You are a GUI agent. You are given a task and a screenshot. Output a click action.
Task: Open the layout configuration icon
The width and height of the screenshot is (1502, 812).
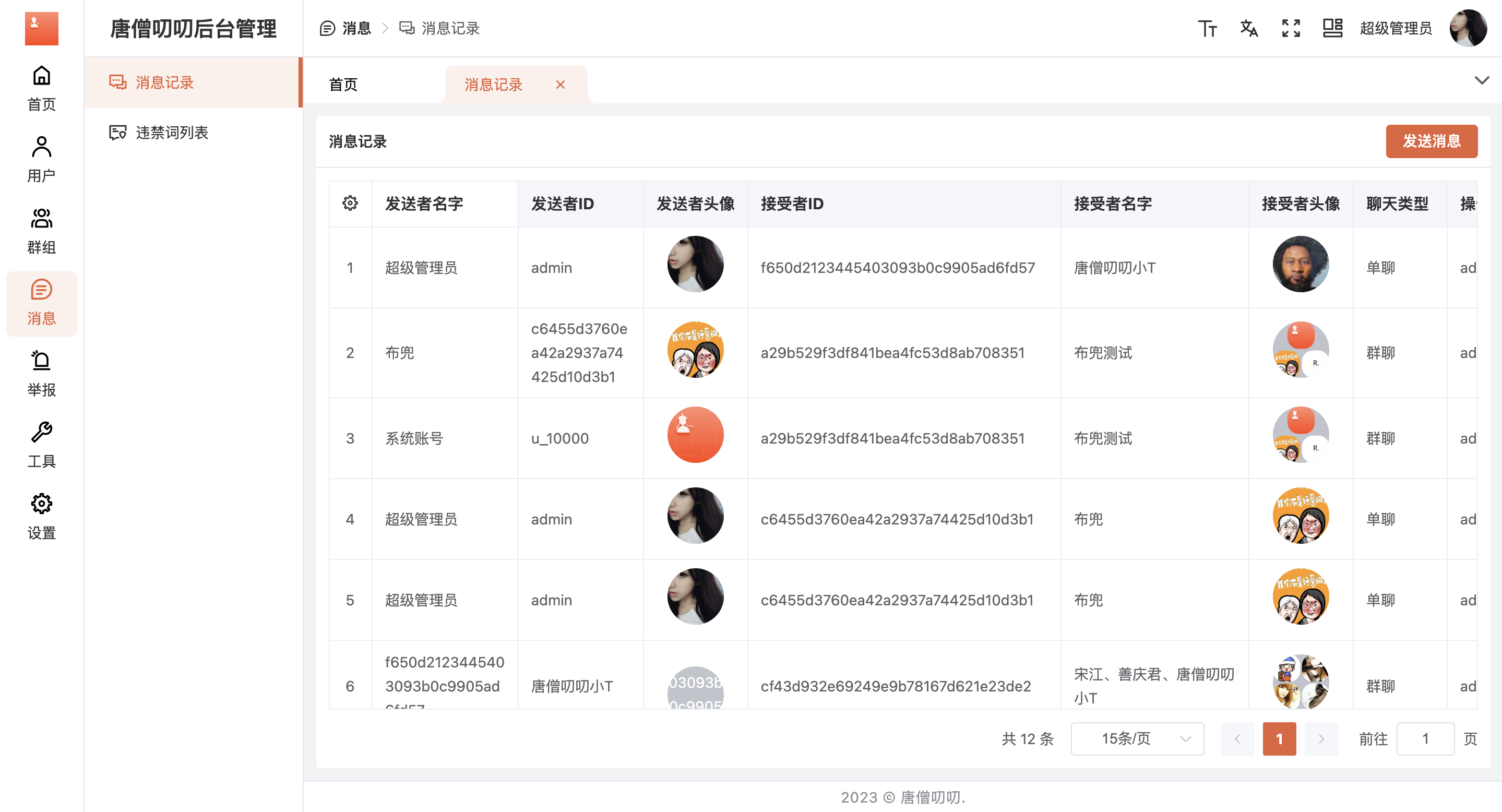(x=1332, y=28)
